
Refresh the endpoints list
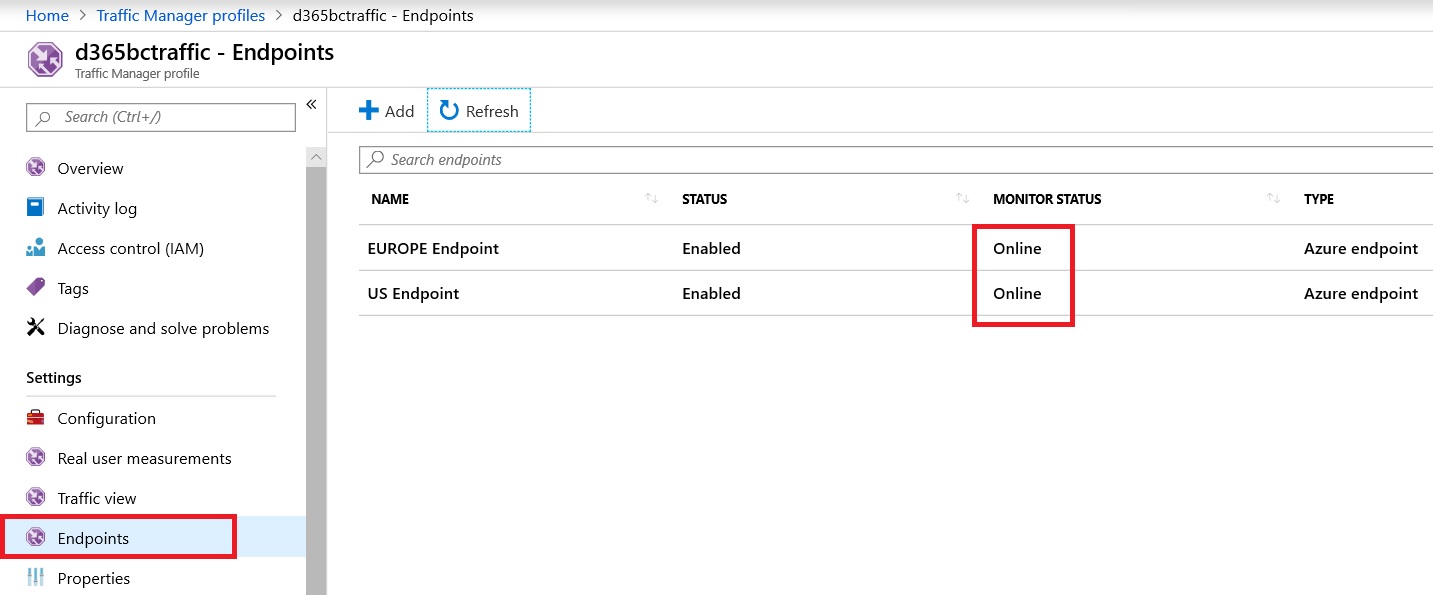(x=479, y=111)
